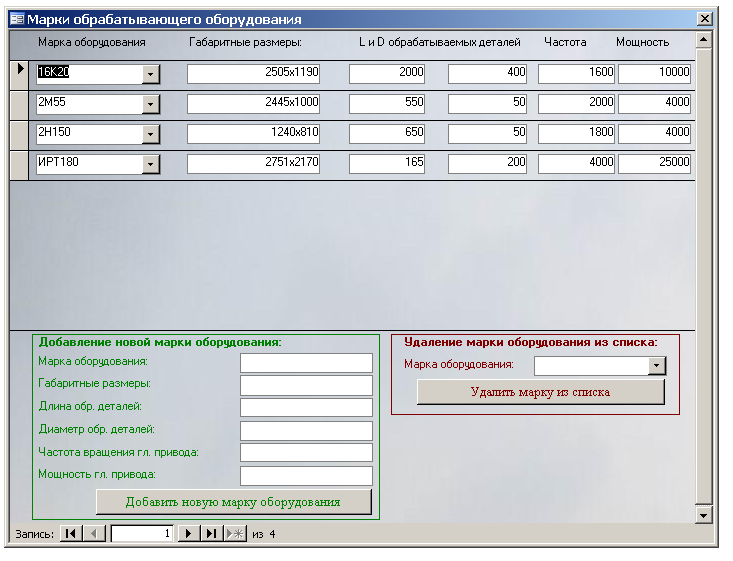Screen dimensions: 733x561
Task: Click power cell 4000 in 2М55 row
Action: (x=654, y=104)
